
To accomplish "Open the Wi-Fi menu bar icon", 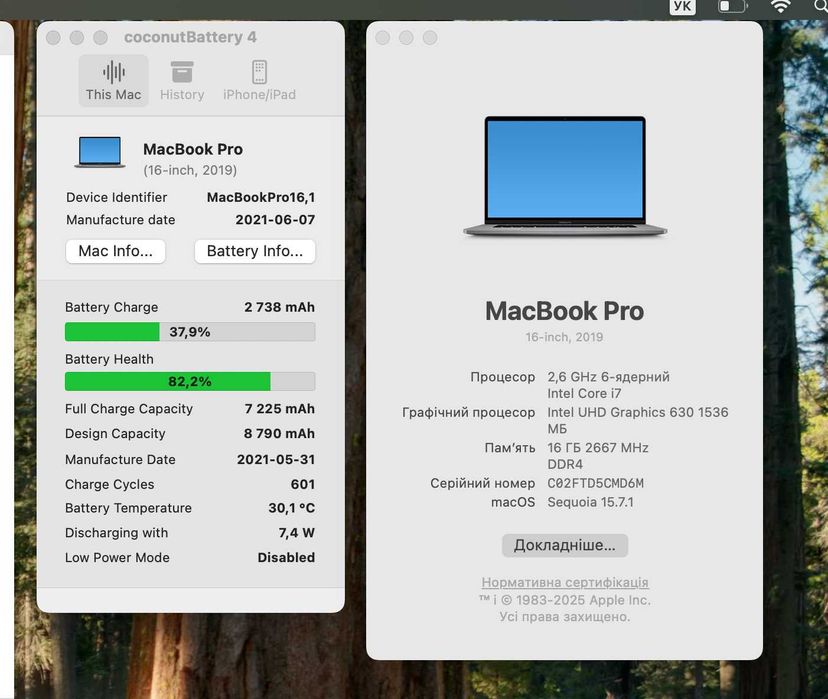I will [x=780, y=6].
